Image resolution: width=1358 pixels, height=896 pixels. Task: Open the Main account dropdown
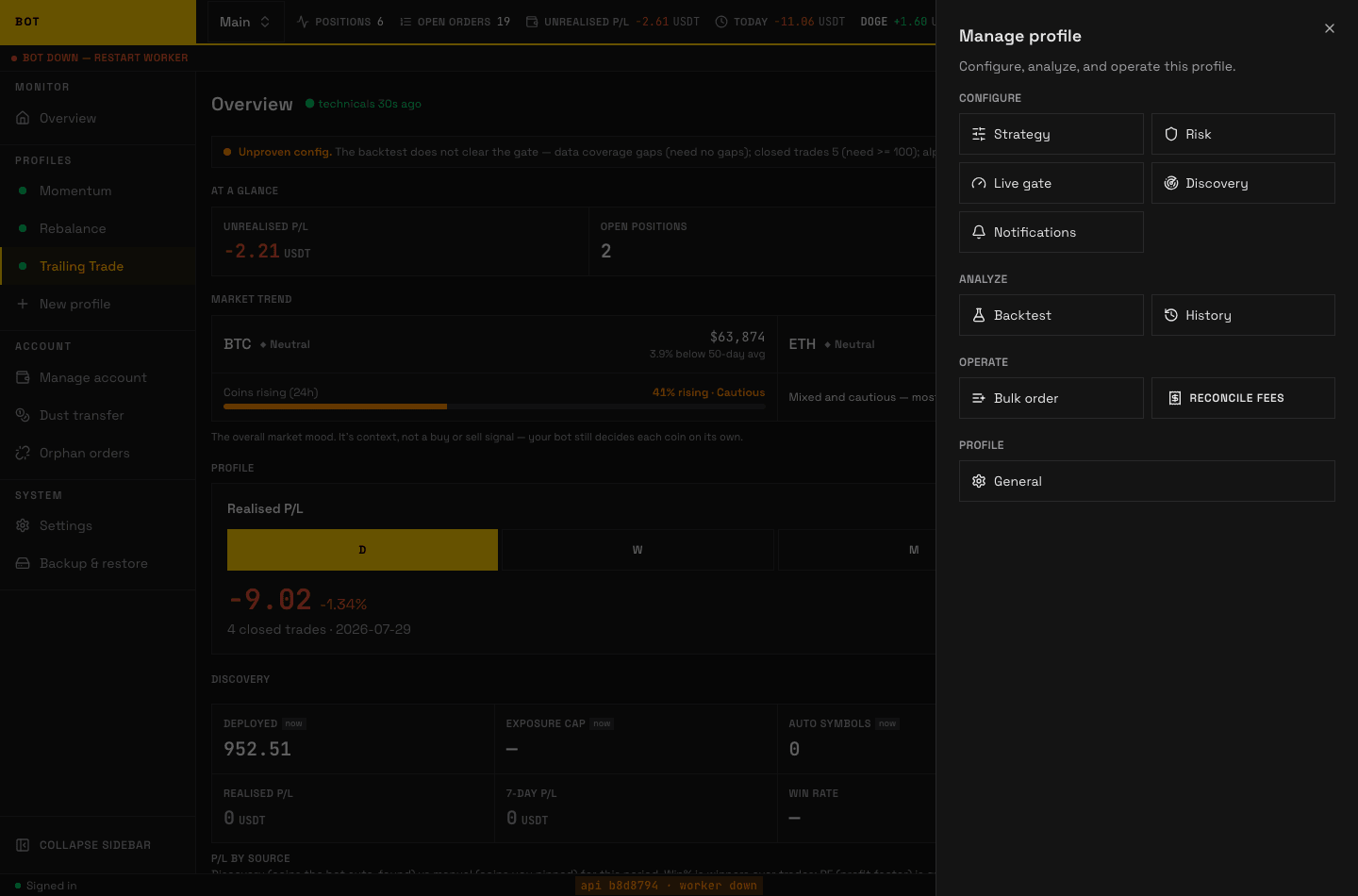[x=244, y=22]
